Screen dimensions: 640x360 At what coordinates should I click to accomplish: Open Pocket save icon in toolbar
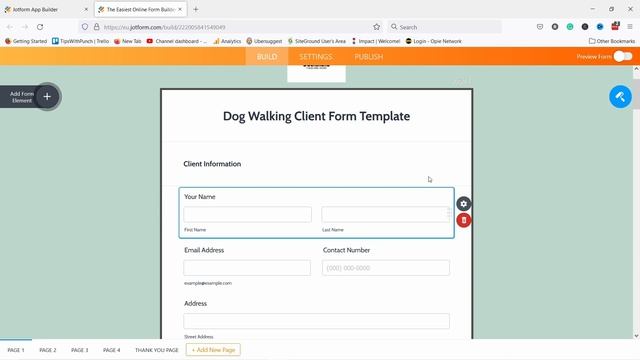pyautogui.click(x=540, y=27)
